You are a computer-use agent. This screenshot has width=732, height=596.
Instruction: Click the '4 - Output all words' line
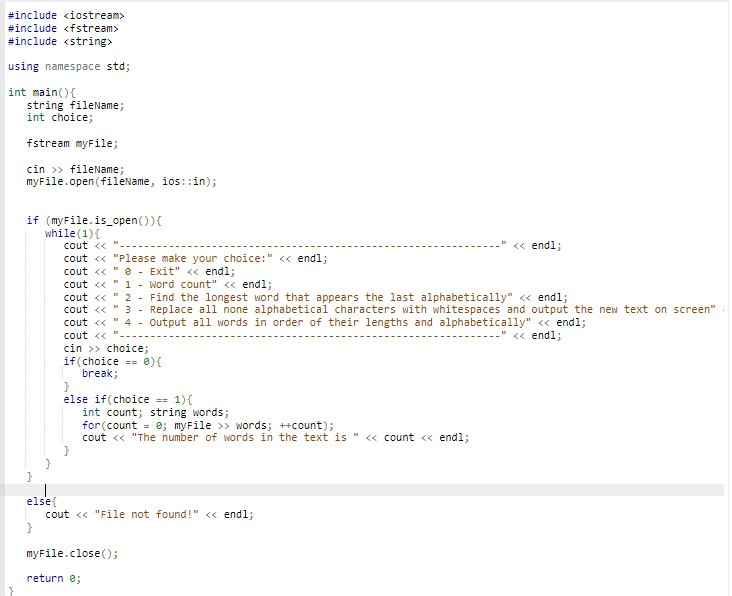[325, 323]
